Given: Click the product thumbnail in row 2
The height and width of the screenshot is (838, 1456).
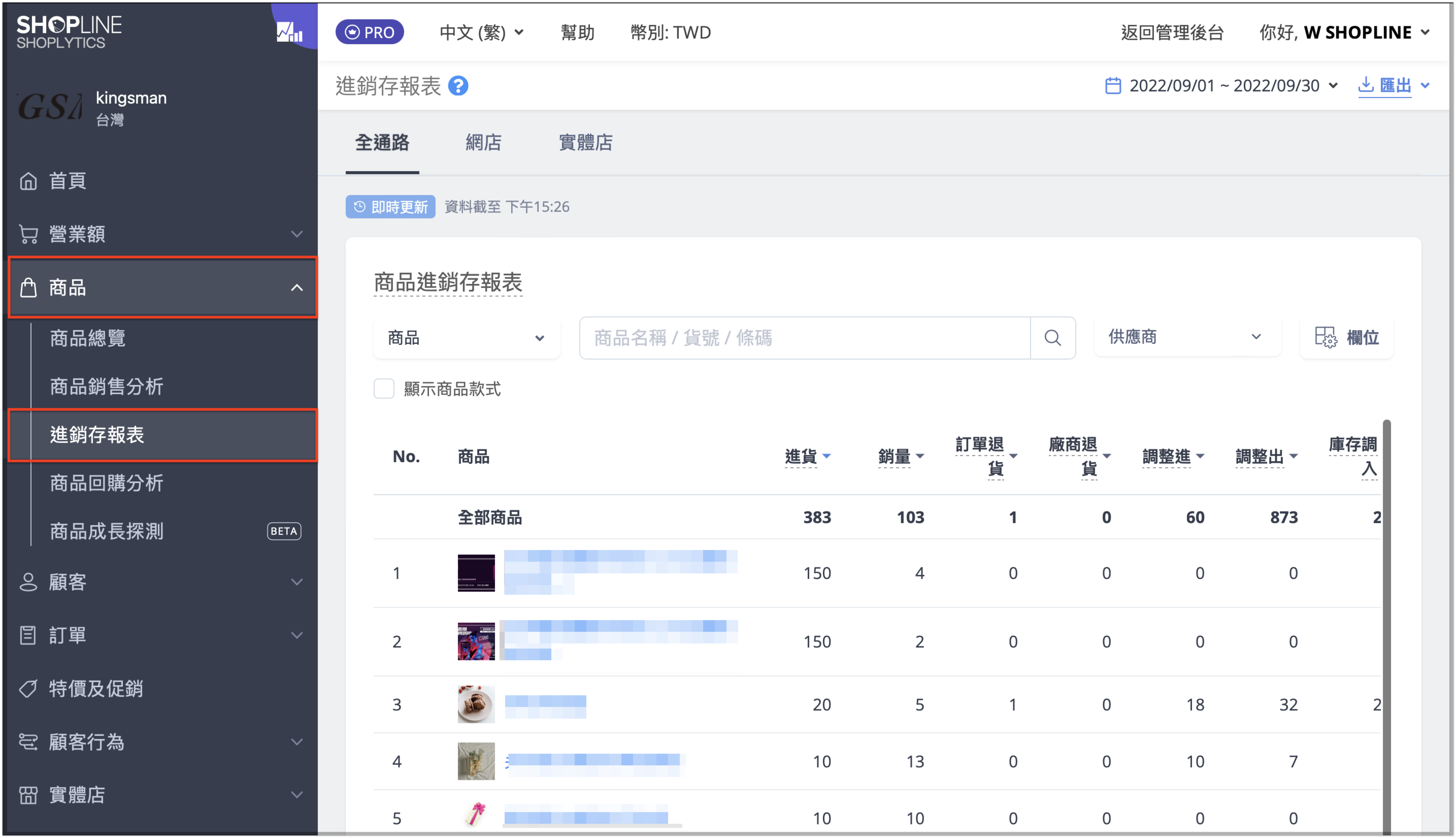Looking at the screenshot, I should point(476,641).
